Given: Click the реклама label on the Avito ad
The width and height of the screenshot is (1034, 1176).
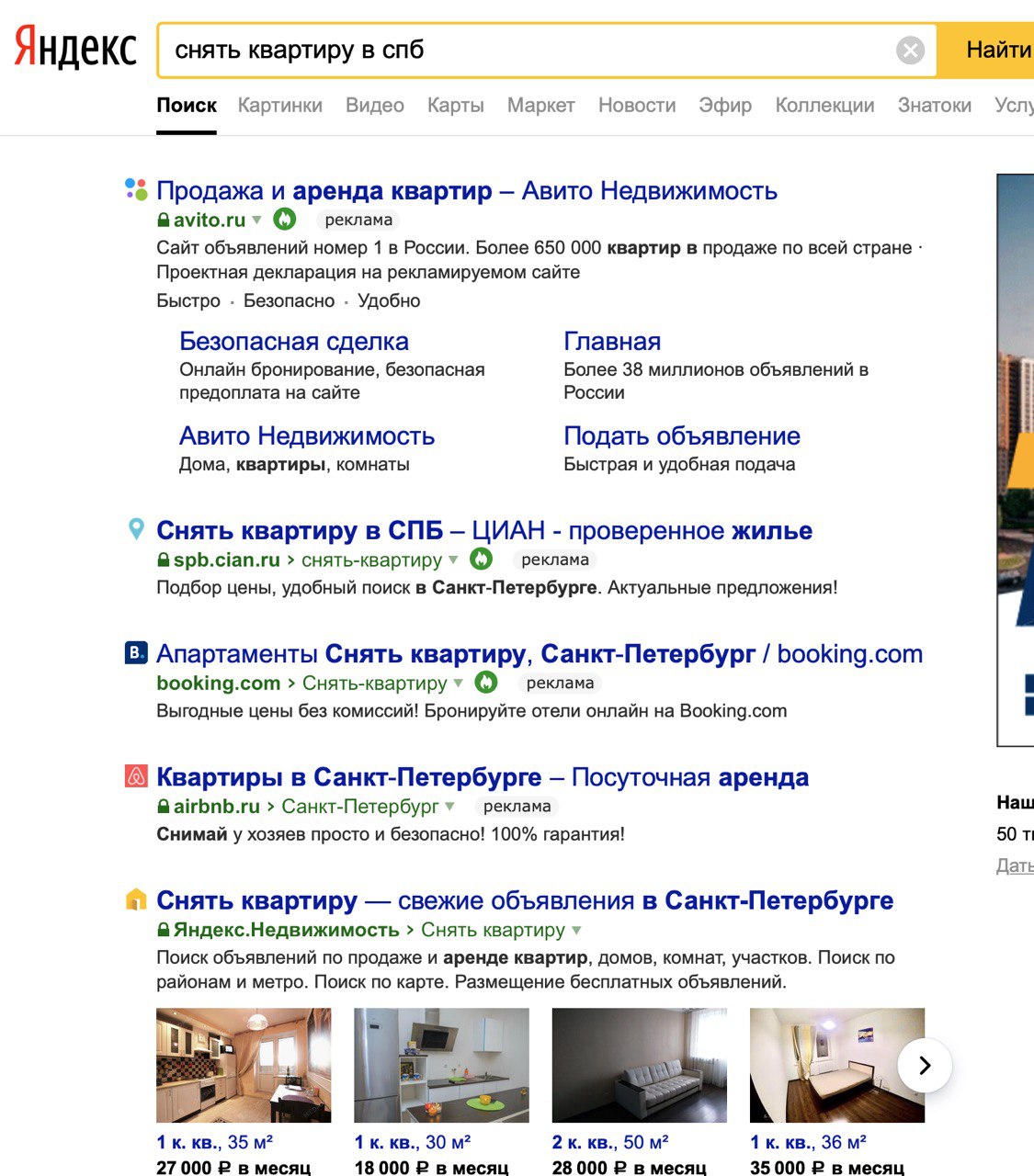Looking at the screenshot, I should click(358, 220).
